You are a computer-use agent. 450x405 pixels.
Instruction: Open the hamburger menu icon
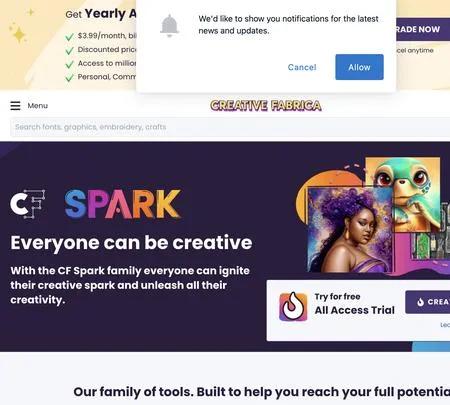pos(15,106)
